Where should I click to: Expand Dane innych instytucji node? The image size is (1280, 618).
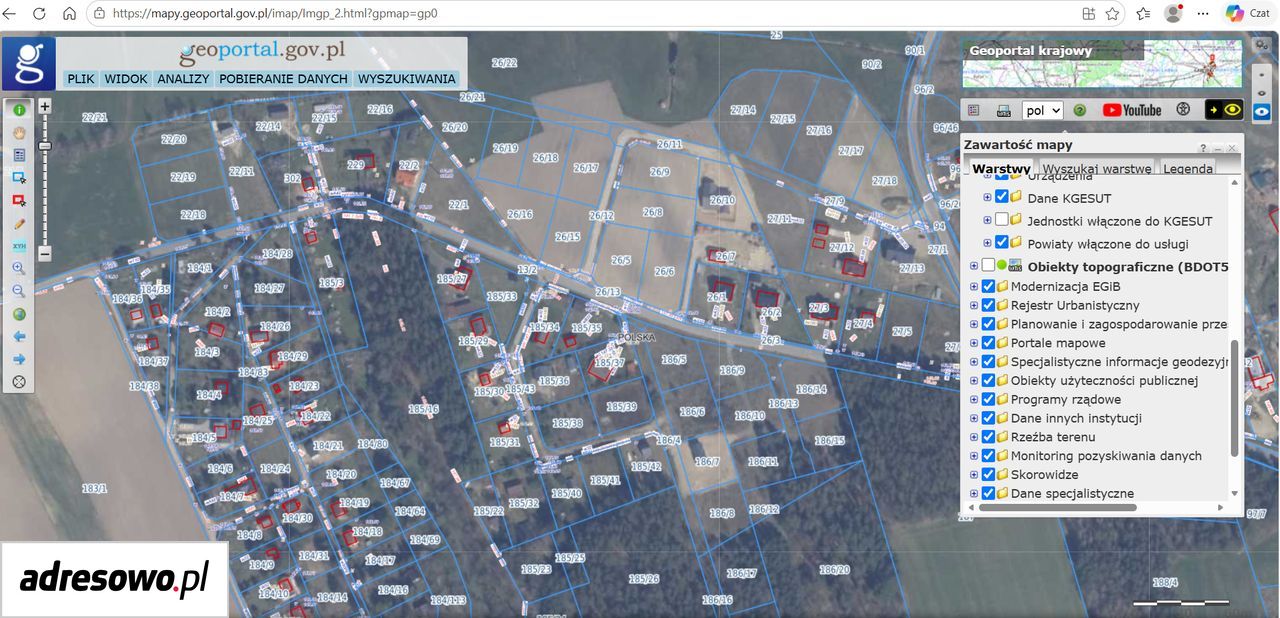point(974,419)
